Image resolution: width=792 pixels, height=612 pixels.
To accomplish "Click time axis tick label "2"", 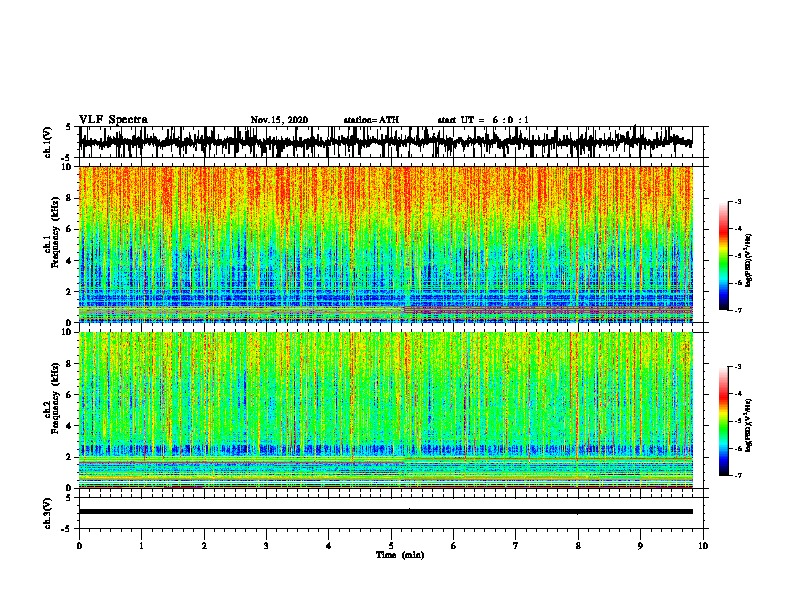I will 204,546.
